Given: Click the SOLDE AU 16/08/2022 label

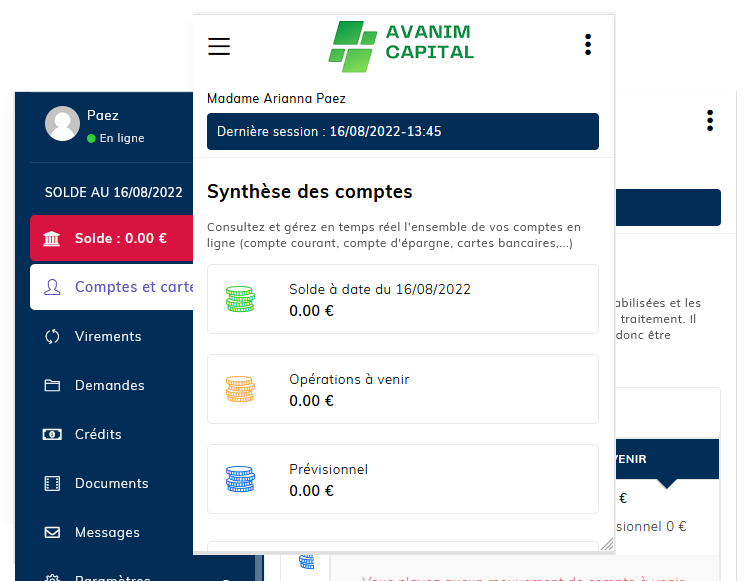Looking at the screenshot, I should 113,192.
